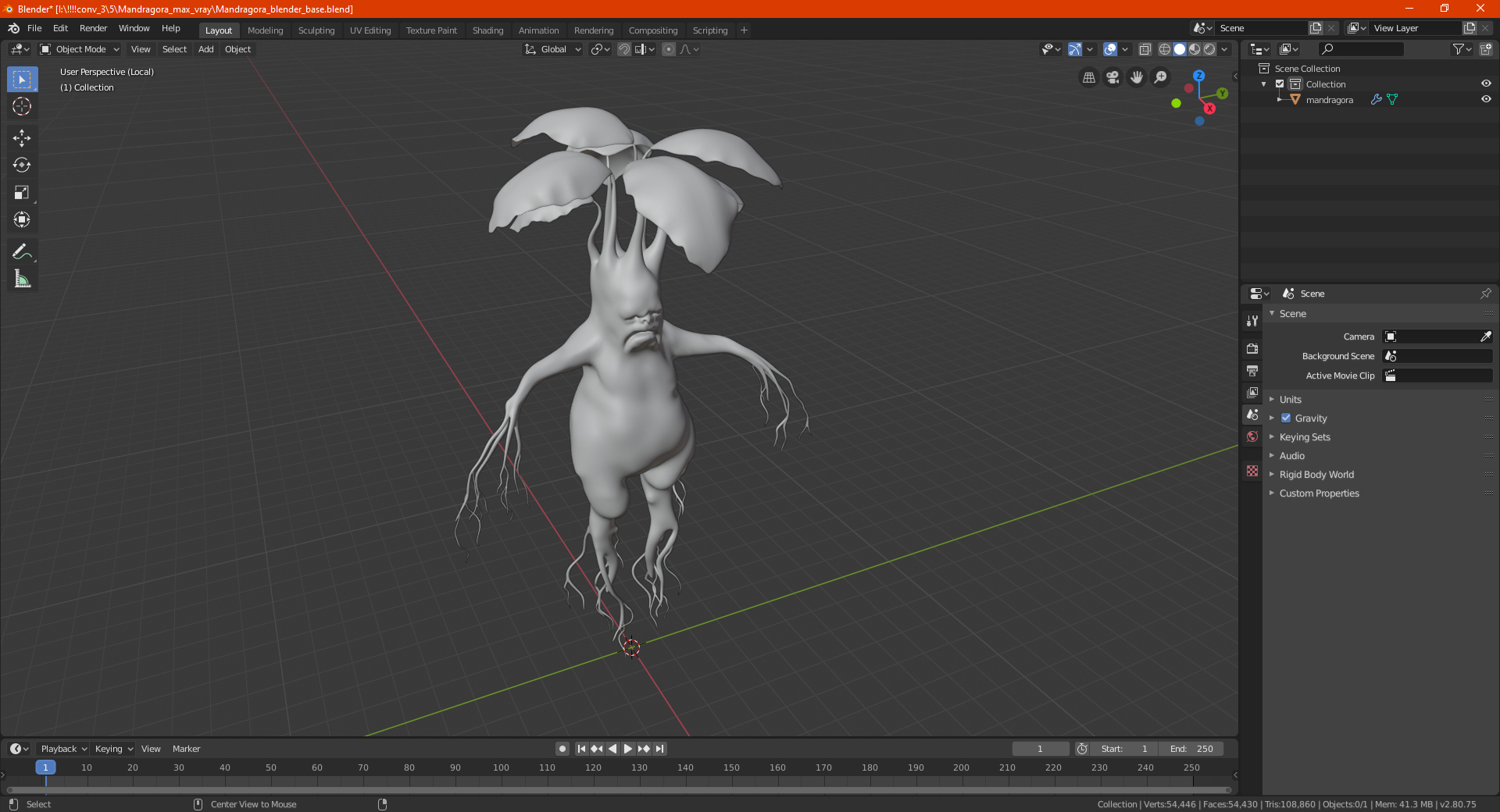Open Object Mode dropdown
This screenshot has width=1500, height=812.
click(x=80, y=49)
